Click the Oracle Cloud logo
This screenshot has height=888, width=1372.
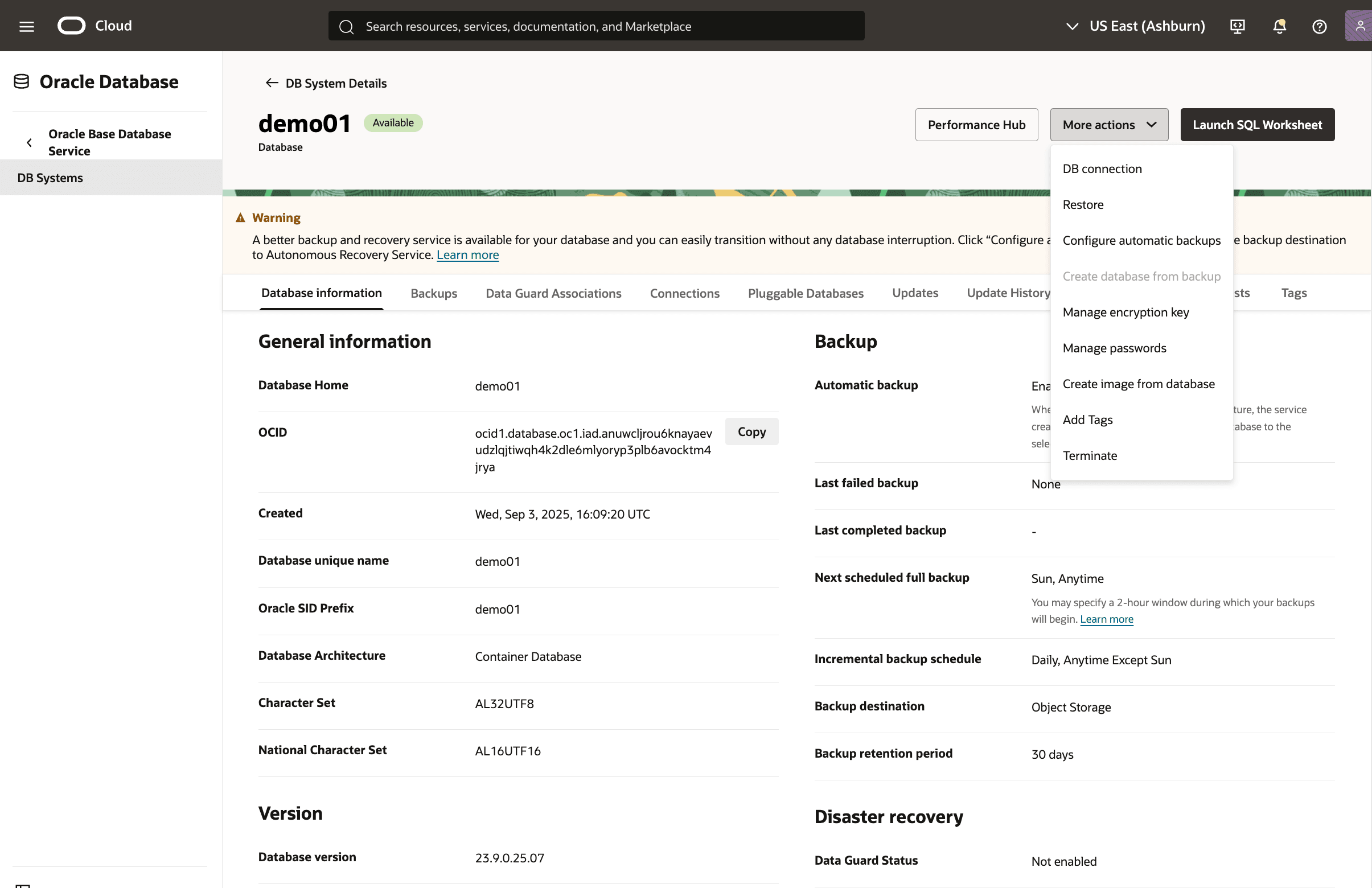pos(72,26)
